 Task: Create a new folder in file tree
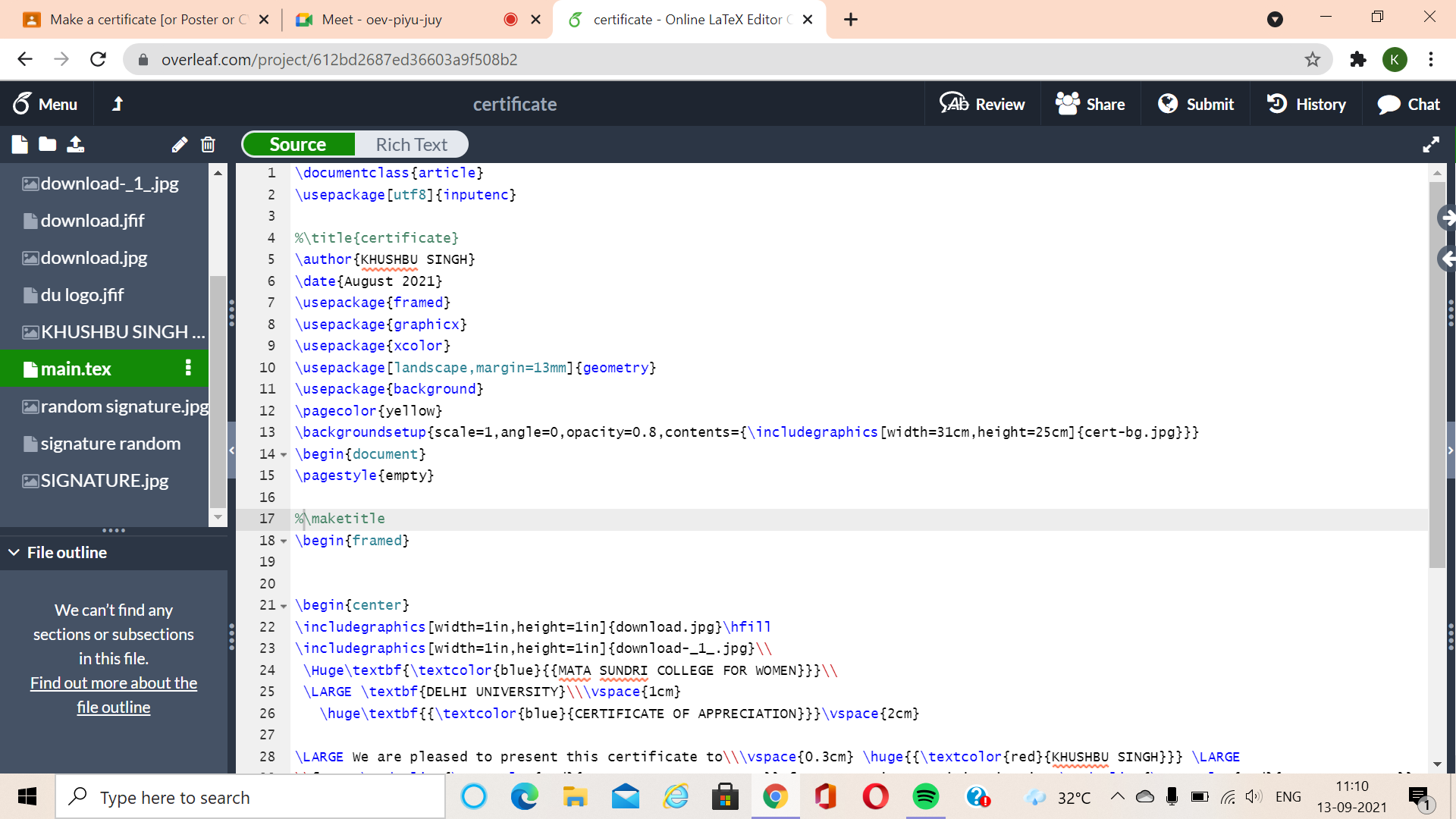coord(47,144)
